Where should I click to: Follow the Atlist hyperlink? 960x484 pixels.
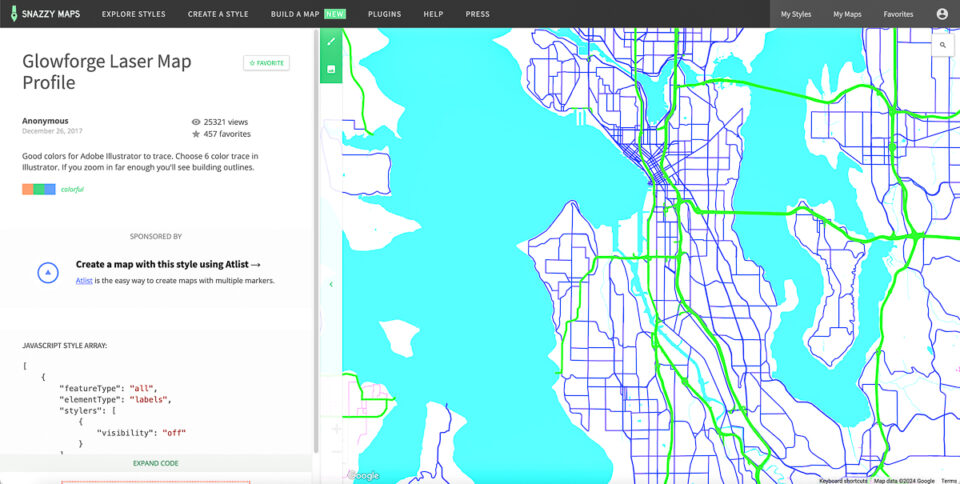(x=85, y=281)
